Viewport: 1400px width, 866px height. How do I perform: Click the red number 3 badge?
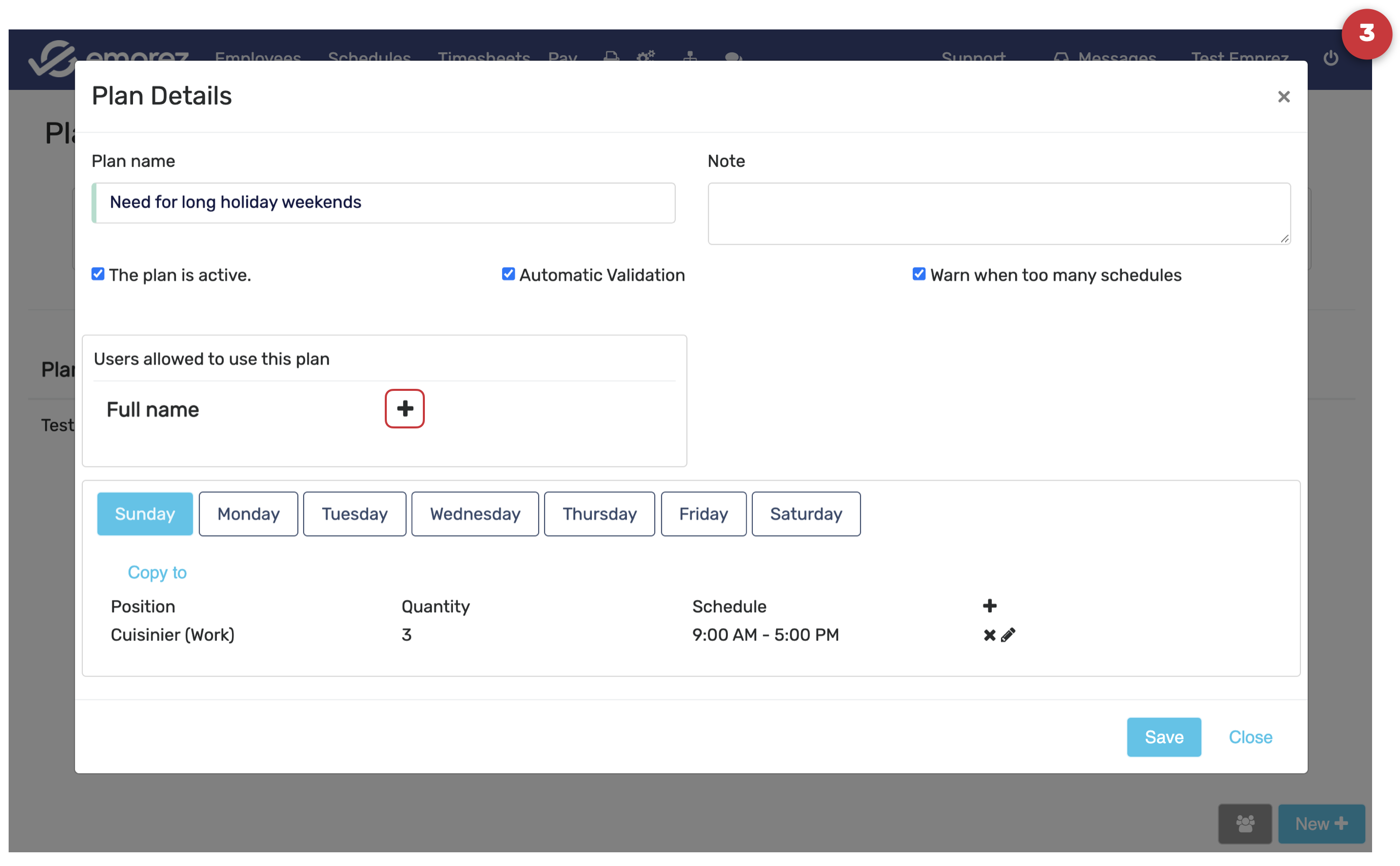click(1366, 33)
